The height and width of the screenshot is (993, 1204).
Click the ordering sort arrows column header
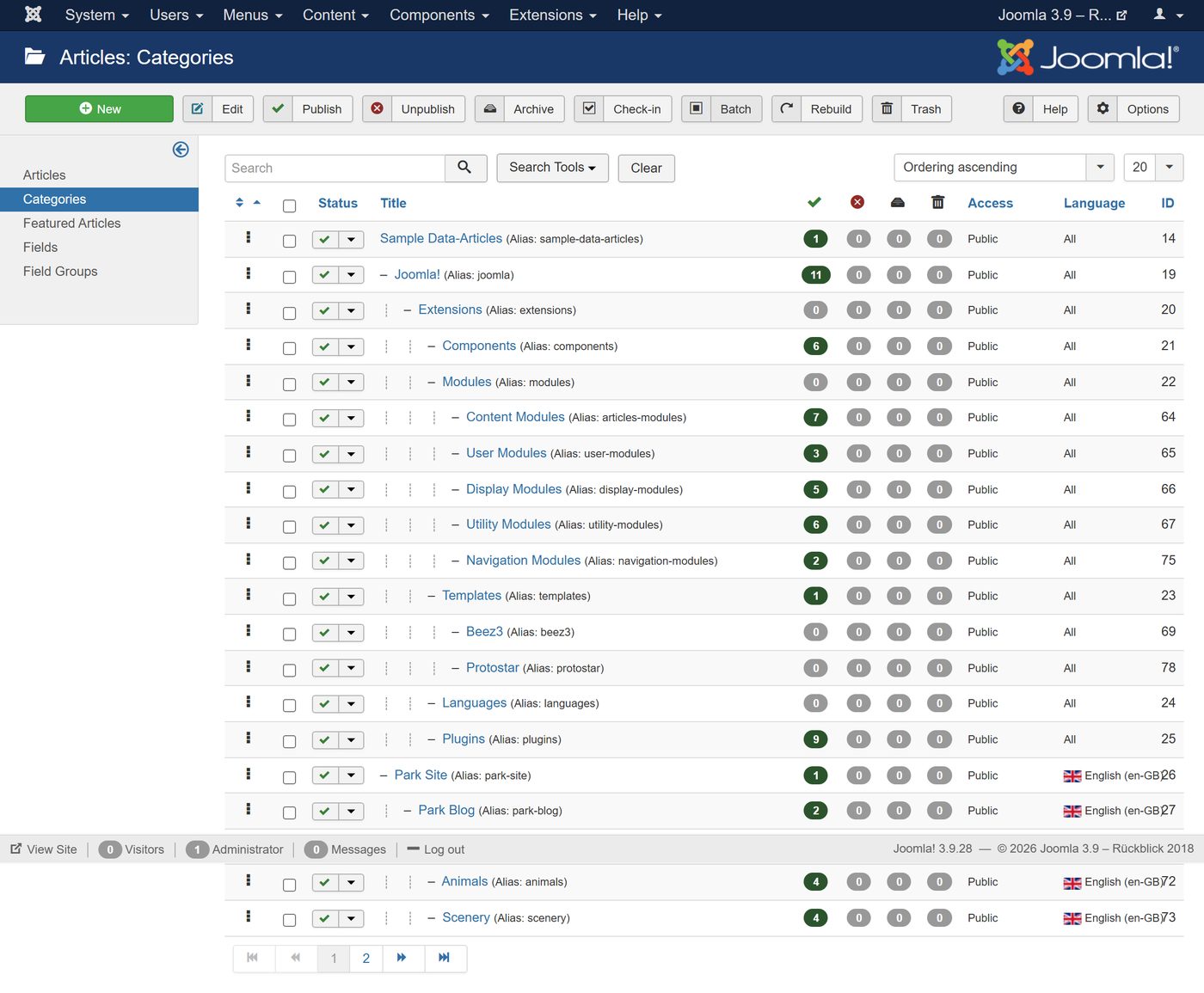[x=248, y=203]
